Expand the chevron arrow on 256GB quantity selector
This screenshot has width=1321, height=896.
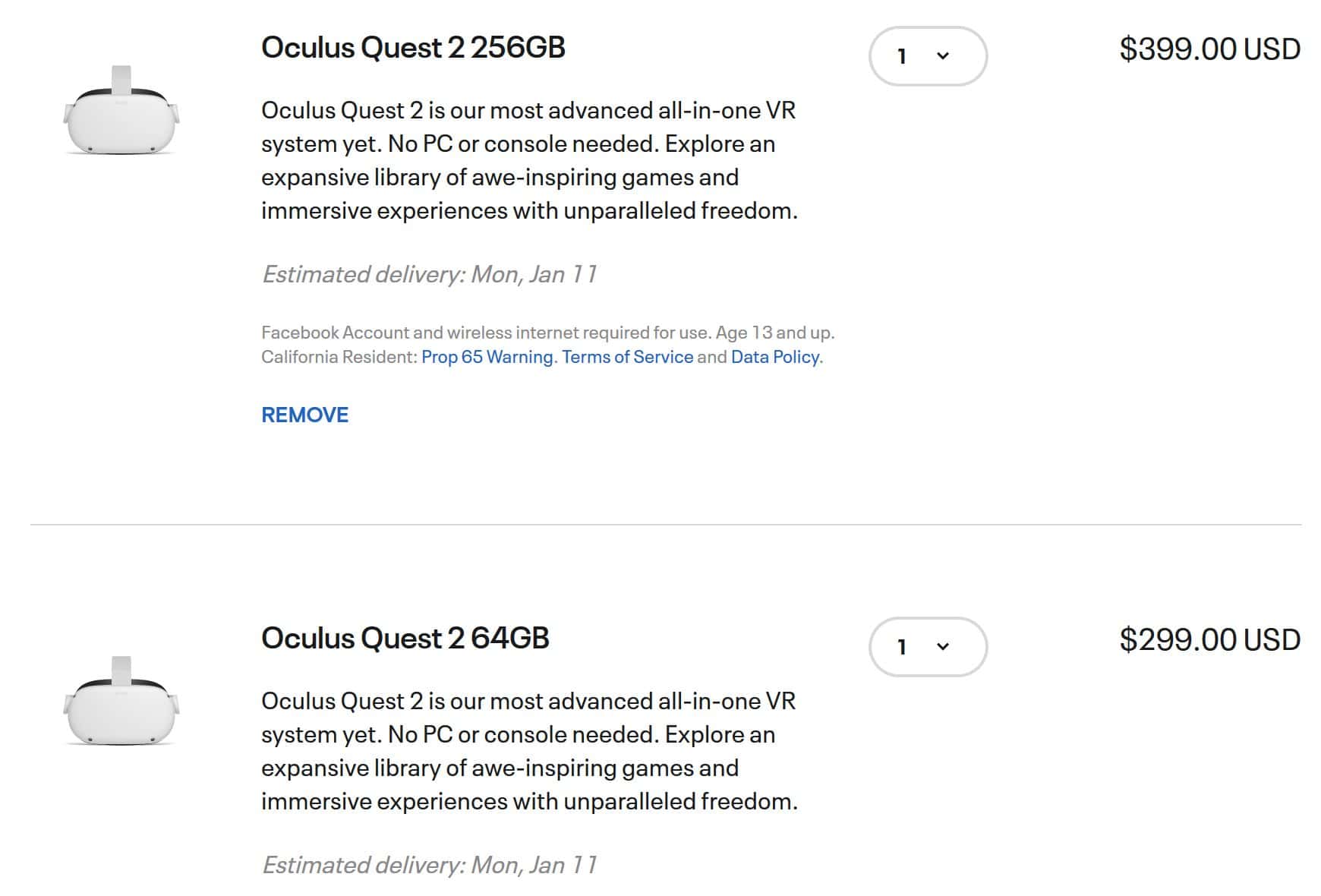(x=943, y=56)
